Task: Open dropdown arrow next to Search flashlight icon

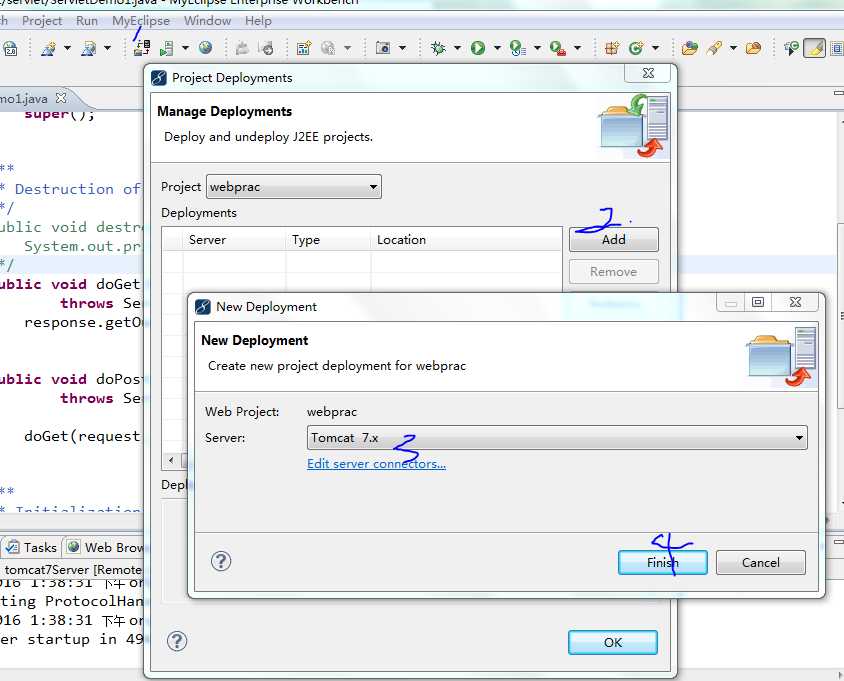Action: (733, 48)
